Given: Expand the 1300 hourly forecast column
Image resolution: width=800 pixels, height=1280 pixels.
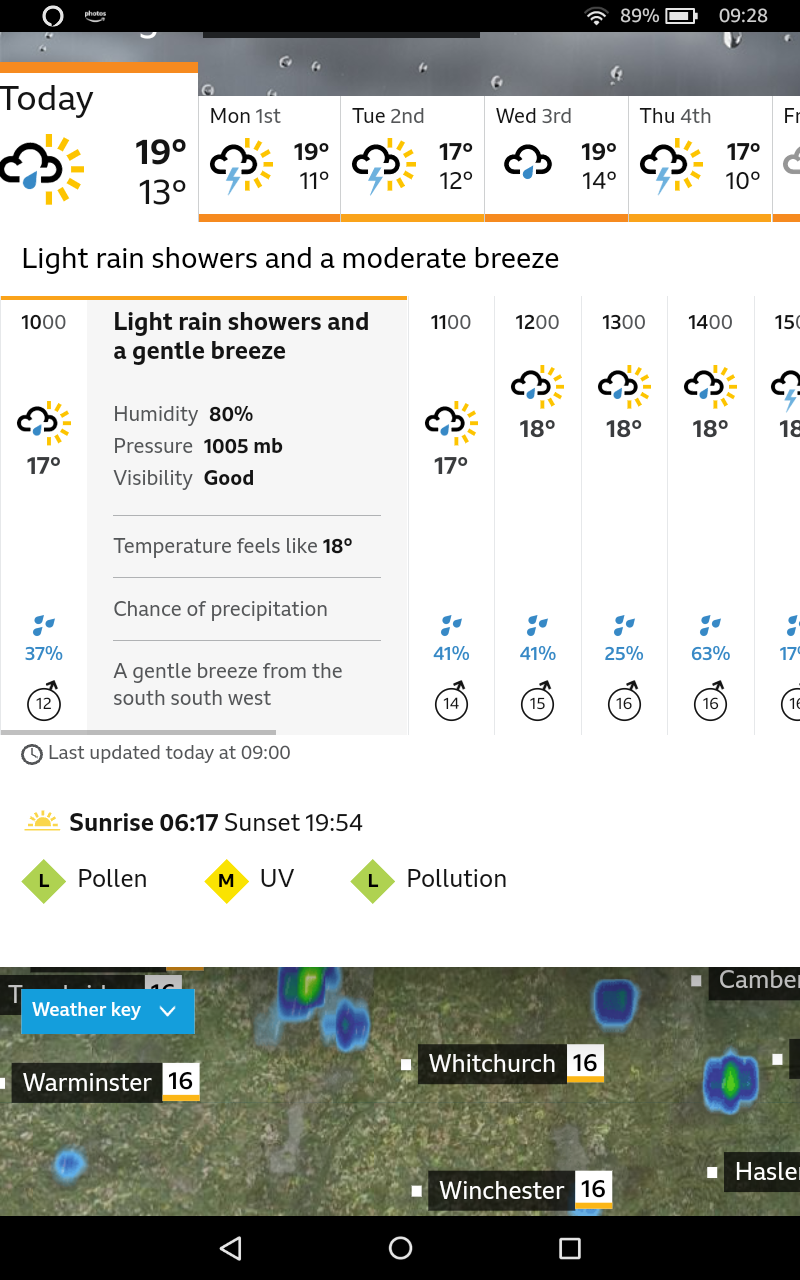Looking at the screenshot, I should (x=624, y=515).
